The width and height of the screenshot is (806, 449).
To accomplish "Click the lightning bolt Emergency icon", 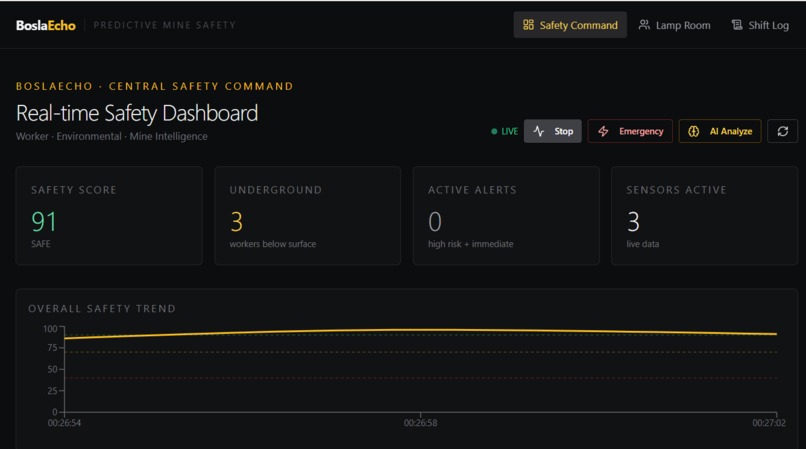I will point(603,131).
